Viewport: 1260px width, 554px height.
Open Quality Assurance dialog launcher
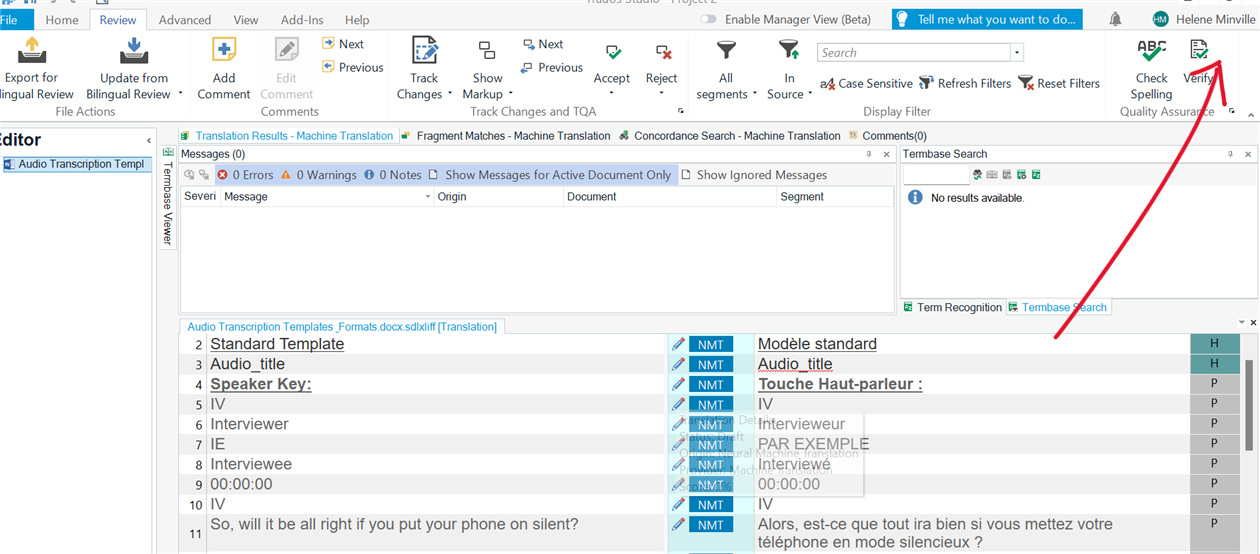1232,111
